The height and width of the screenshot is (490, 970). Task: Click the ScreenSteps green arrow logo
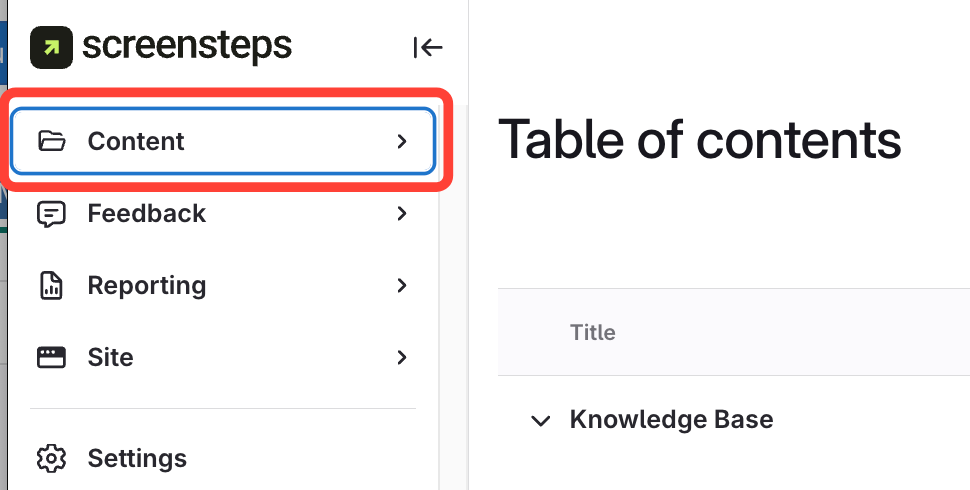coord(52,47)
